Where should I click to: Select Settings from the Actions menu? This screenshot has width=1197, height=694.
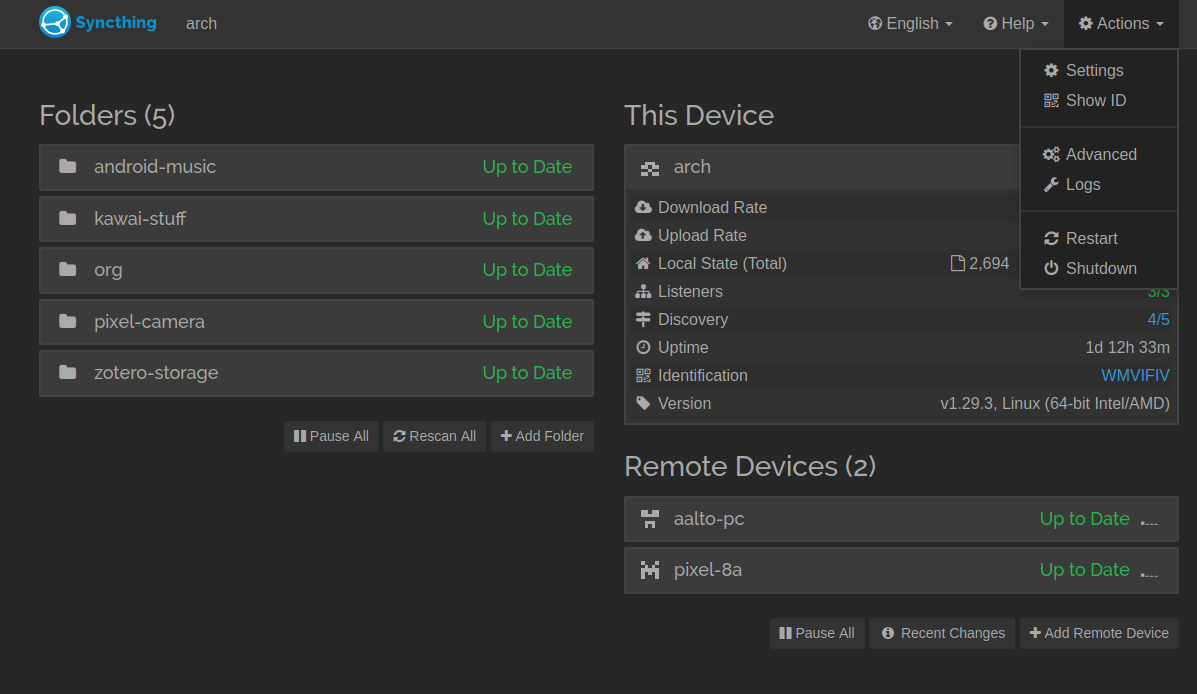pos(1094,71)
